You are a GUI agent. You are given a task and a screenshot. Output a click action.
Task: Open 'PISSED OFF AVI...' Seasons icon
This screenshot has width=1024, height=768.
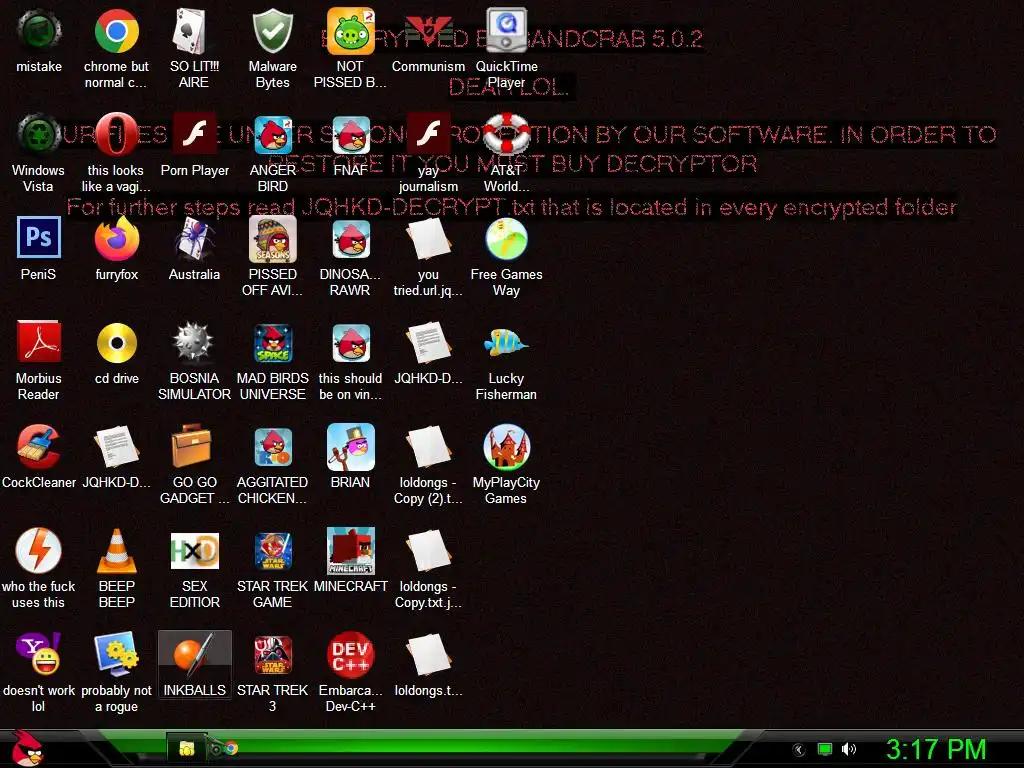[272, 239]
